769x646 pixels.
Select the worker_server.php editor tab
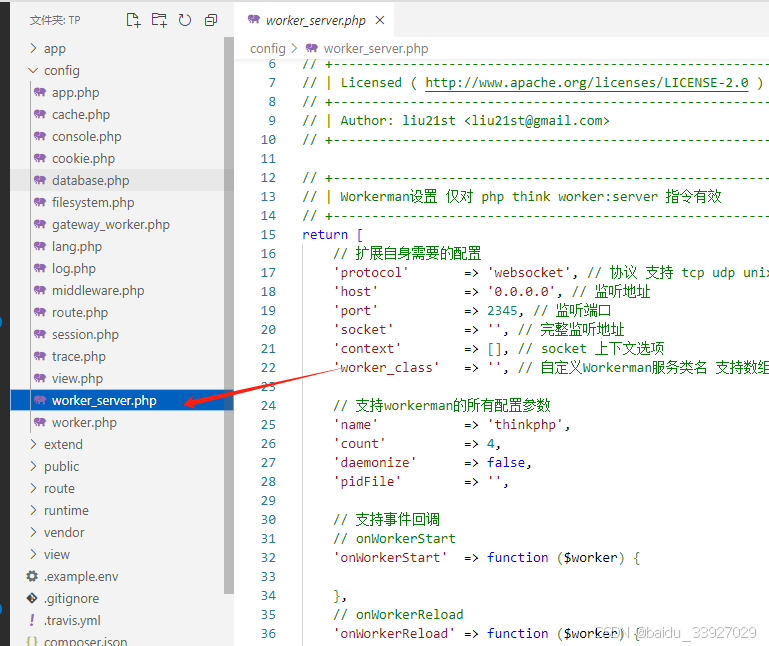314,20
